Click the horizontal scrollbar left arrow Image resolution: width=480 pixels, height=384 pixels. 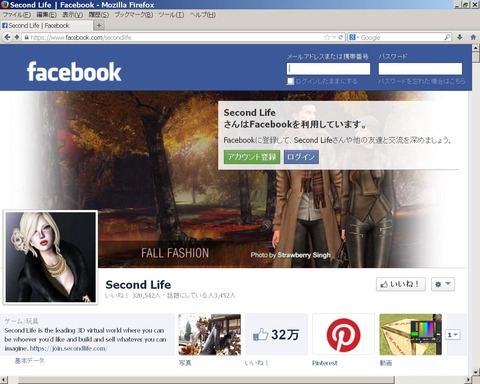point(3,380)
